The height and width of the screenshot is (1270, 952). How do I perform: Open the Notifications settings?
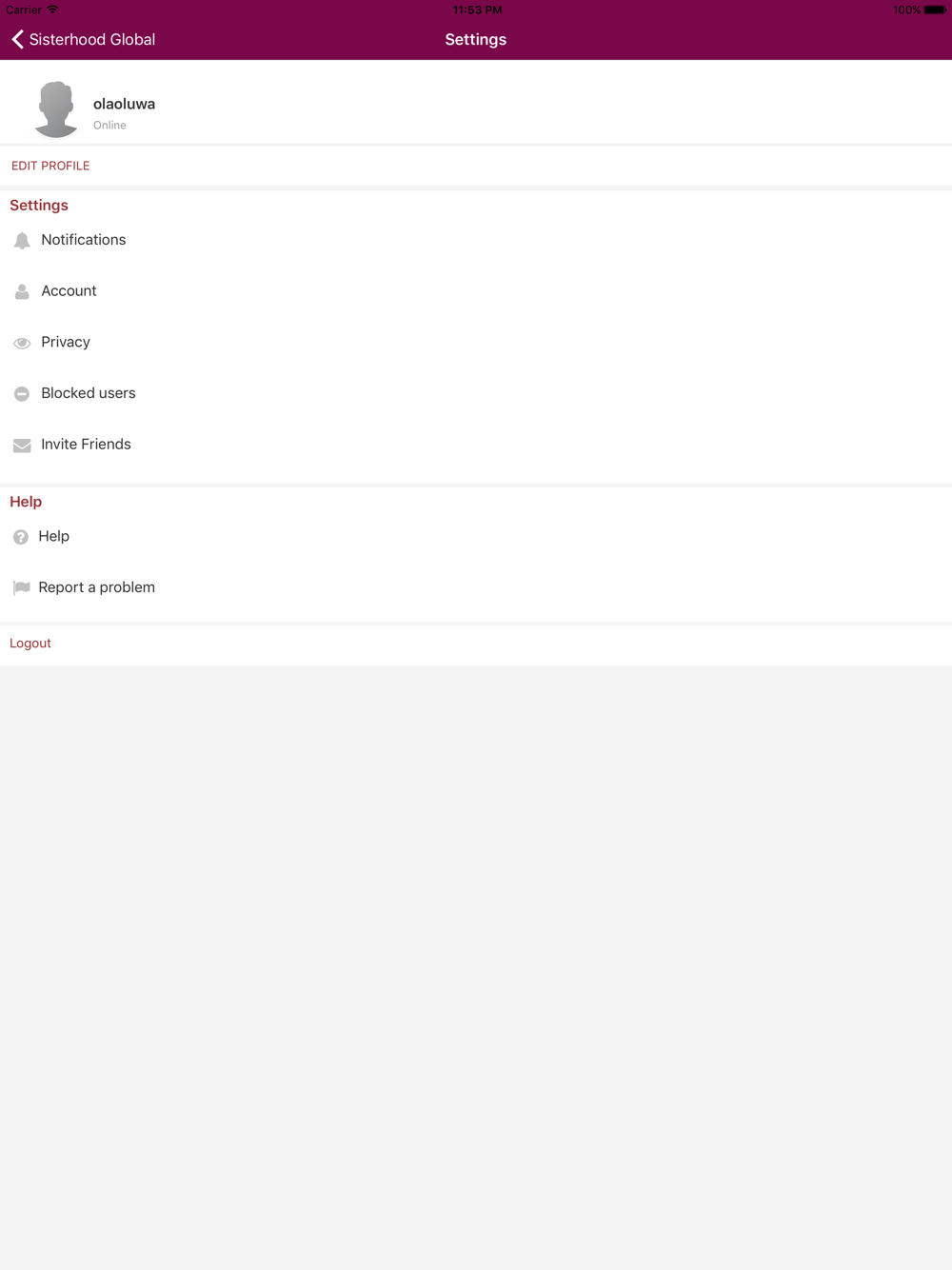point(476,240)
